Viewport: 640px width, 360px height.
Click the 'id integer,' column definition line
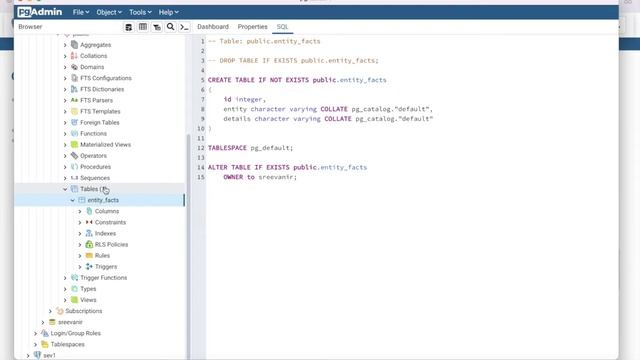pos(244,99)
